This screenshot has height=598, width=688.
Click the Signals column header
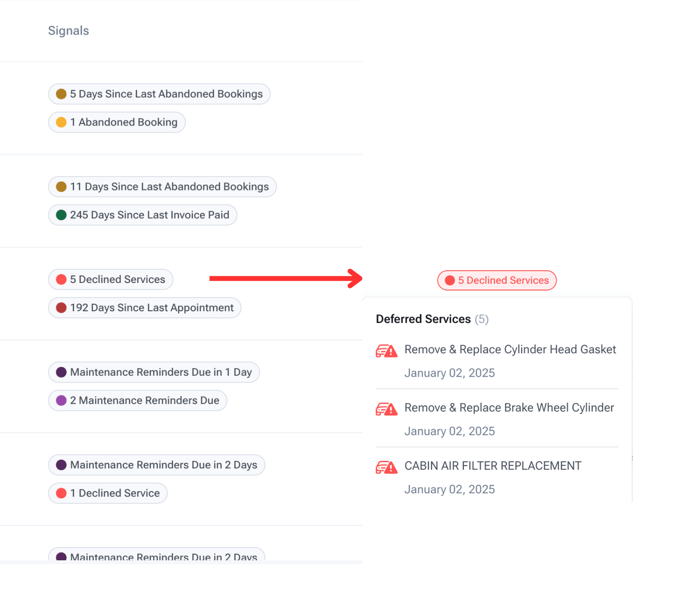[68, 31]
